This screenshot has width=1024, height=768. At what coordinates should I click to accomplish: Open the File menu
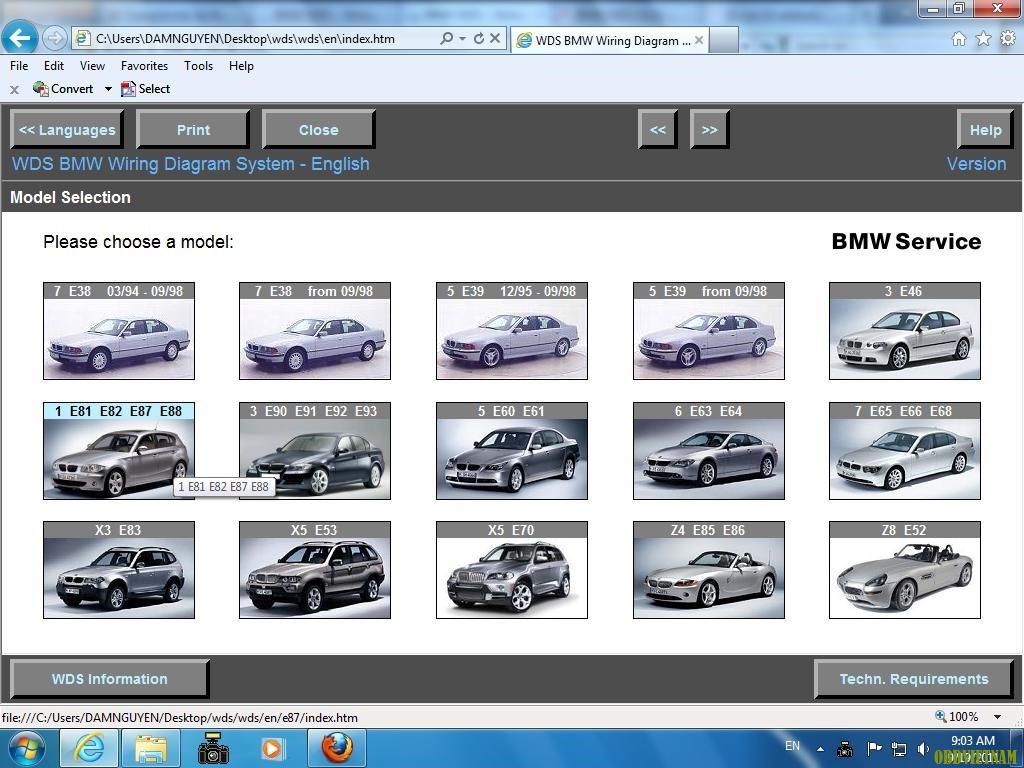(x=19, y=66)
